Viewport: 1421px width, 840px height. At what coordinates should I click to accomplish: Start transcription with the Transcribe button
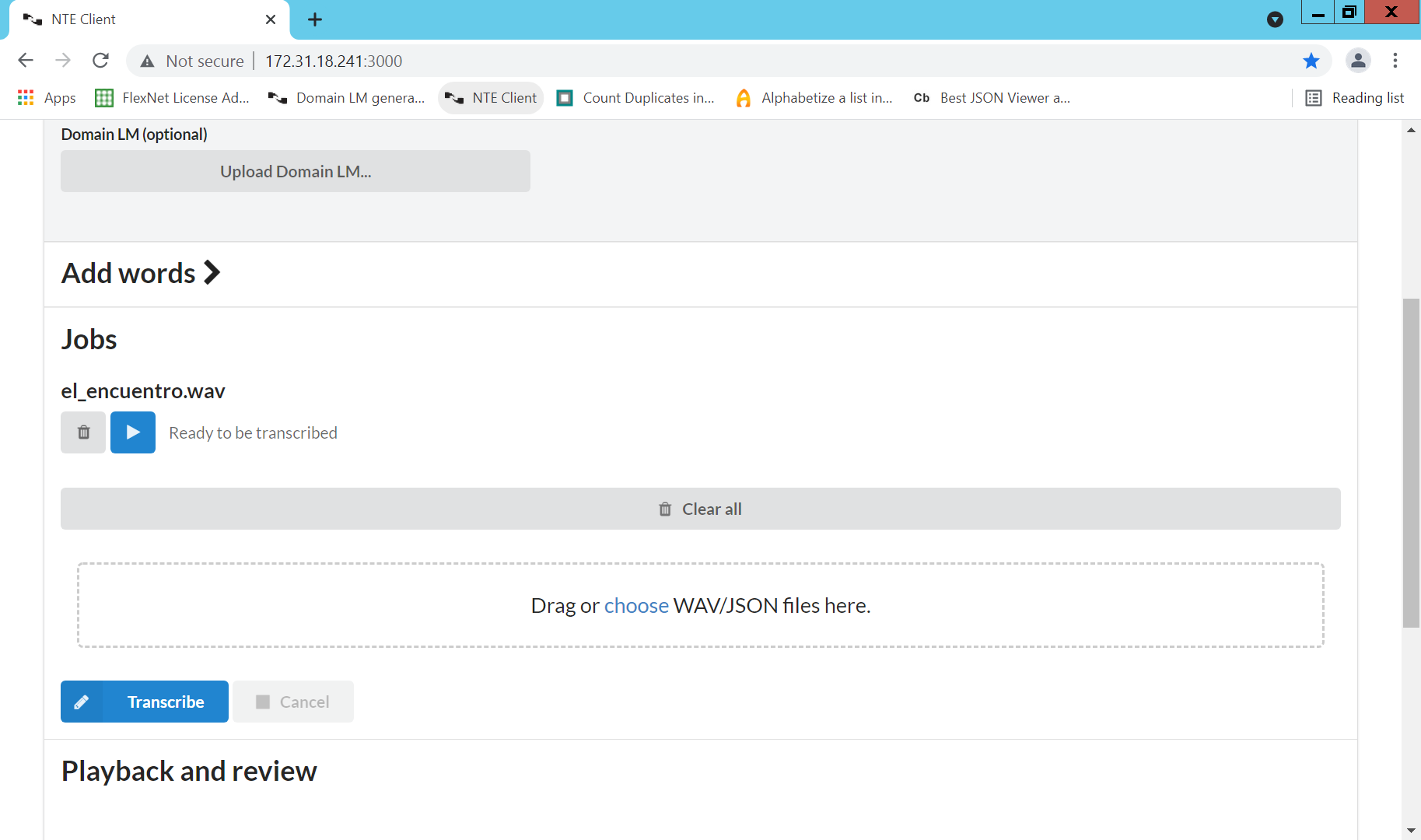(144, 701)
